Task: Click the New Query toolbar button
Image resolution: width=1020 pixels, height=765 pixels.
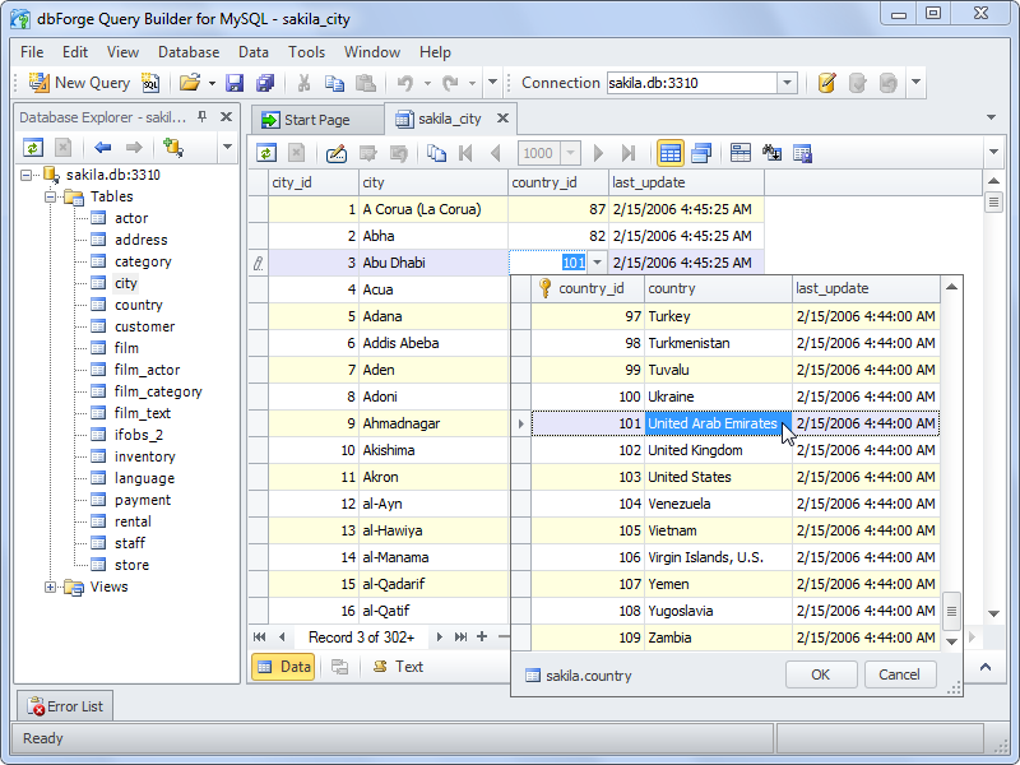Action: pyautogui.click(x=79, y=83)
